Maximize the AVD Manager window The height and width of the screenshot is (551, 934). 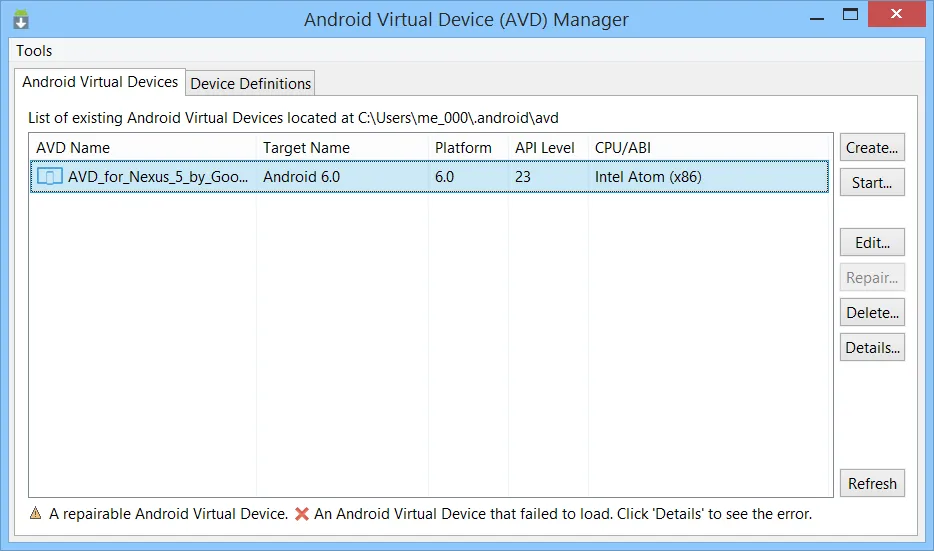pos(851,14)
